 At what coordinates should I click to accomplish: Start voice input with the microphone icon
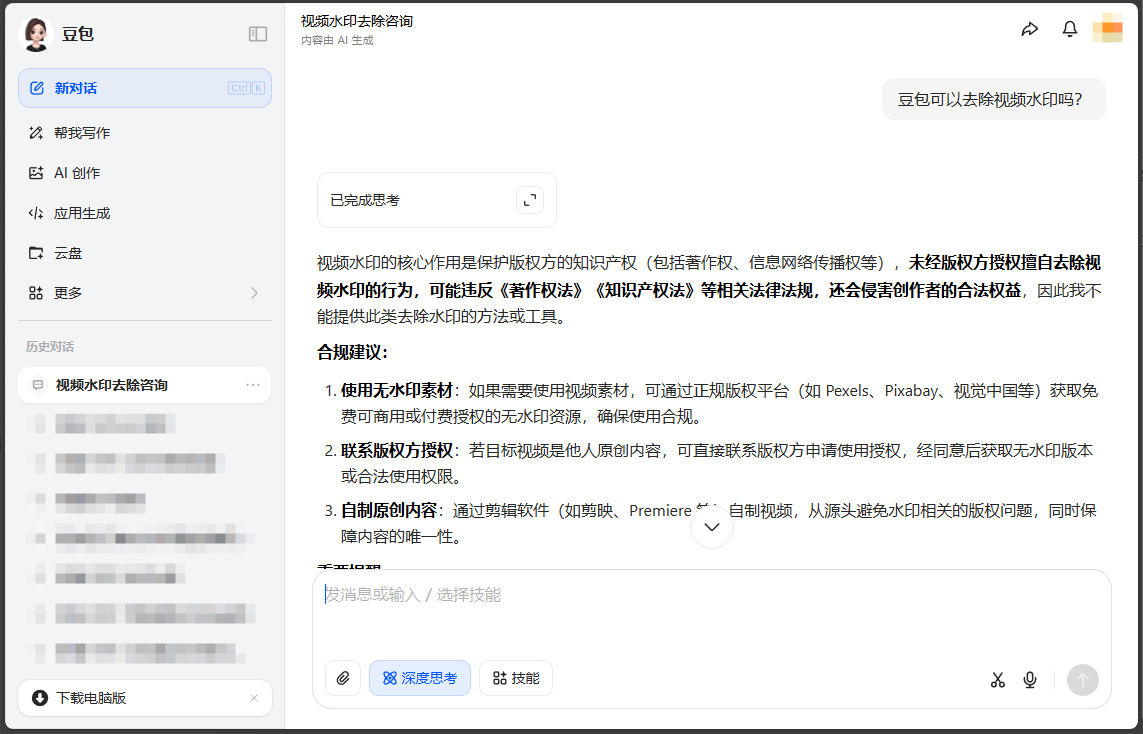click(1030, 679)
